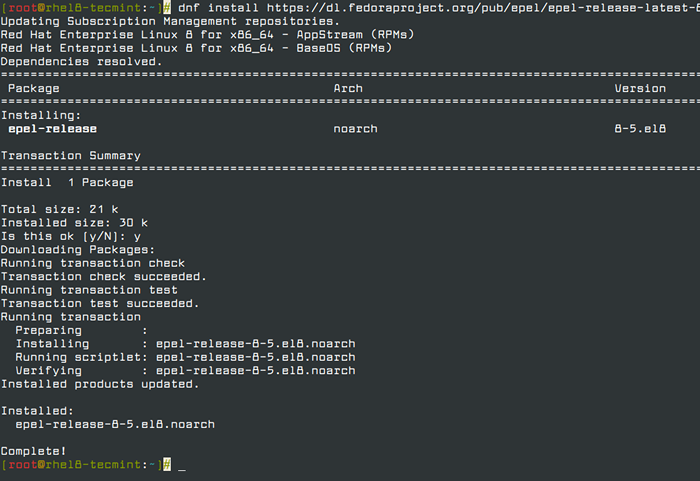Image resolution: width=700 pixels, height=481 pixels.
Task: Click the Version column header
Action: pyautogui.click(x=639, y=88)
